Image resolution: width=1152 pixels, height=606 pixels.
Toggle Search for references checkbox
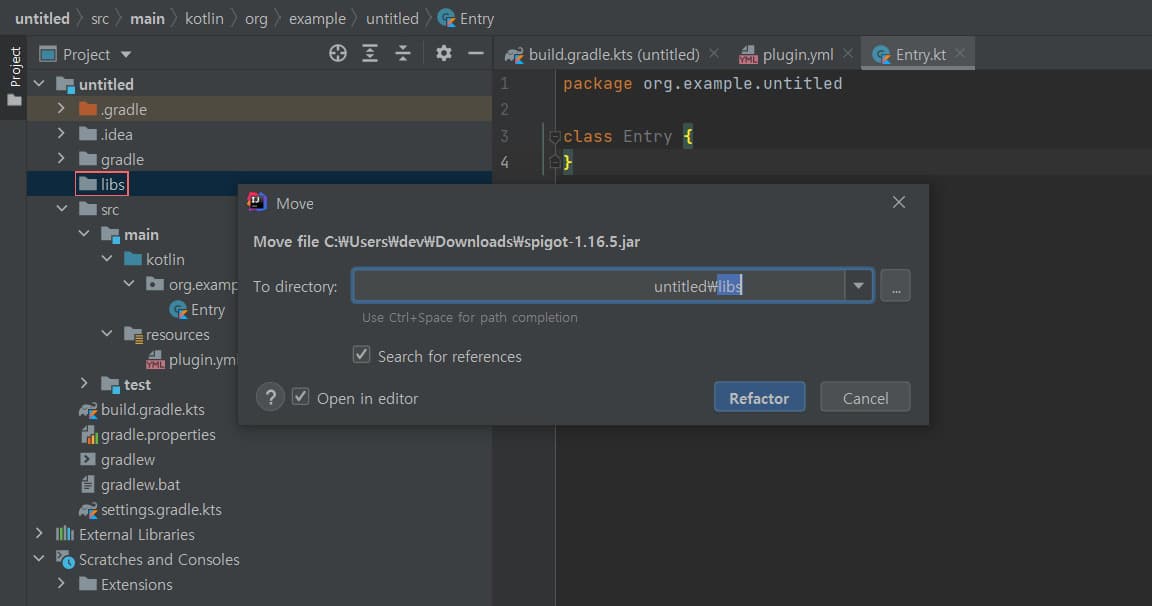362,355
